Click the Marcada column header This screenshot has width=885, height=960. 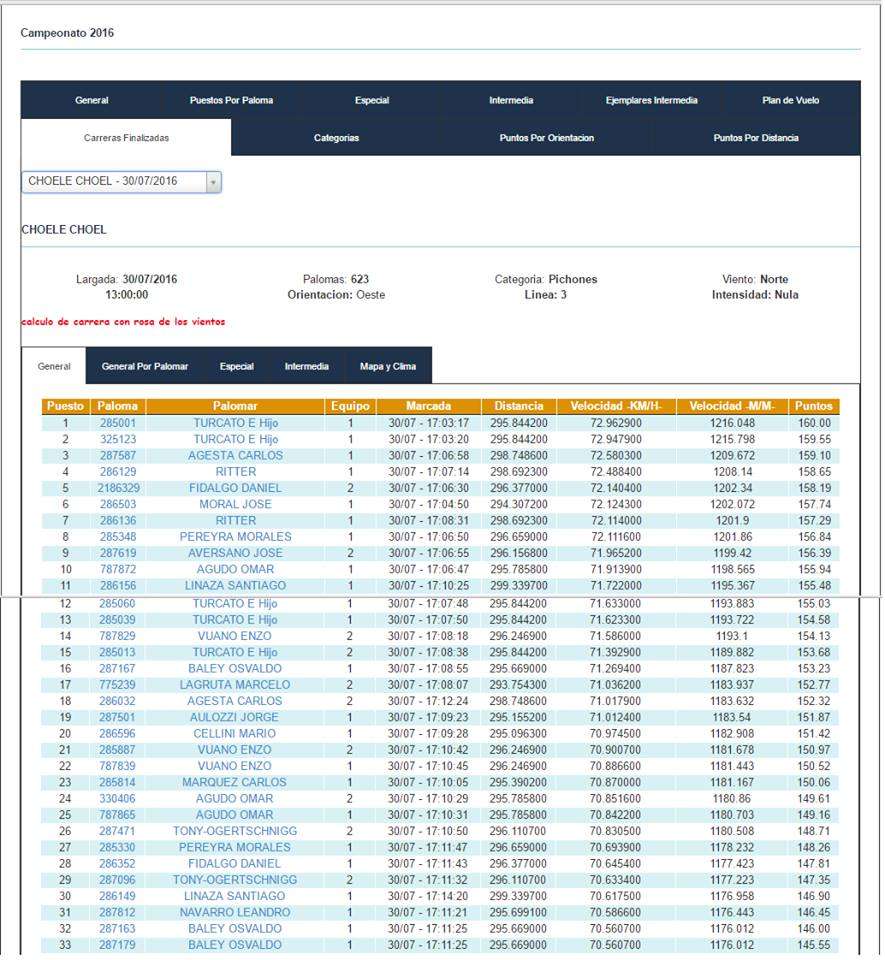tap(428, 407)
